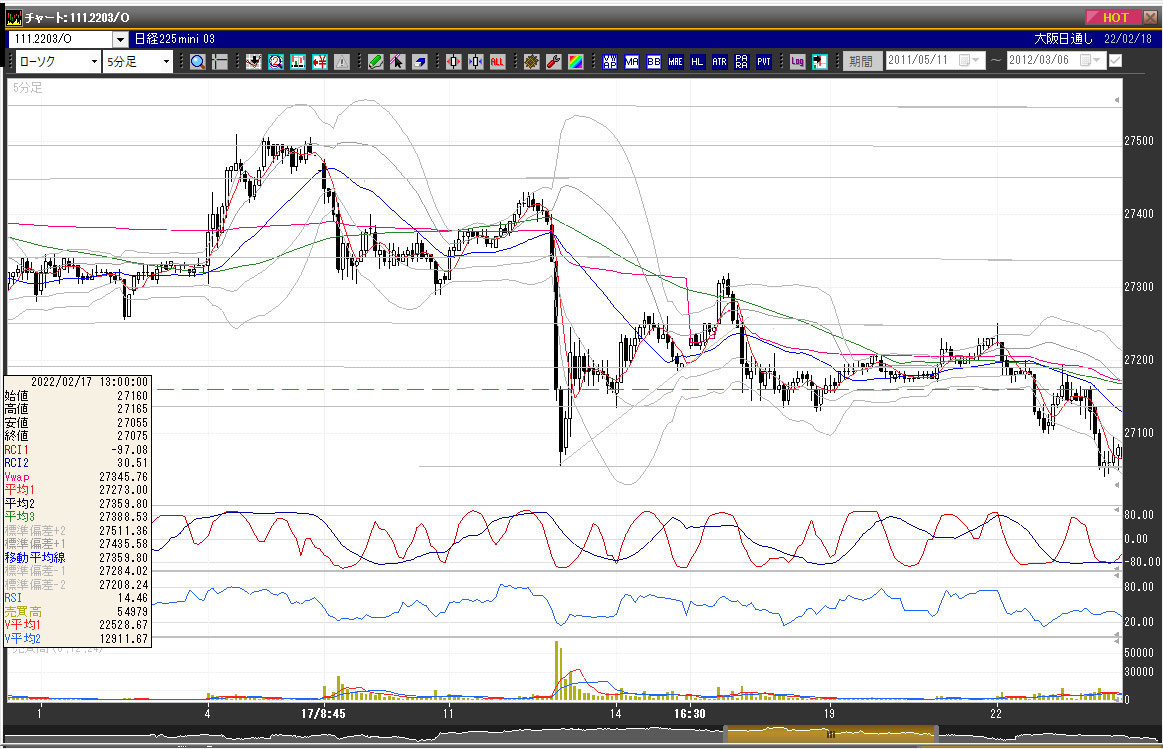Open the gear chip settings icon

(532, 62)
